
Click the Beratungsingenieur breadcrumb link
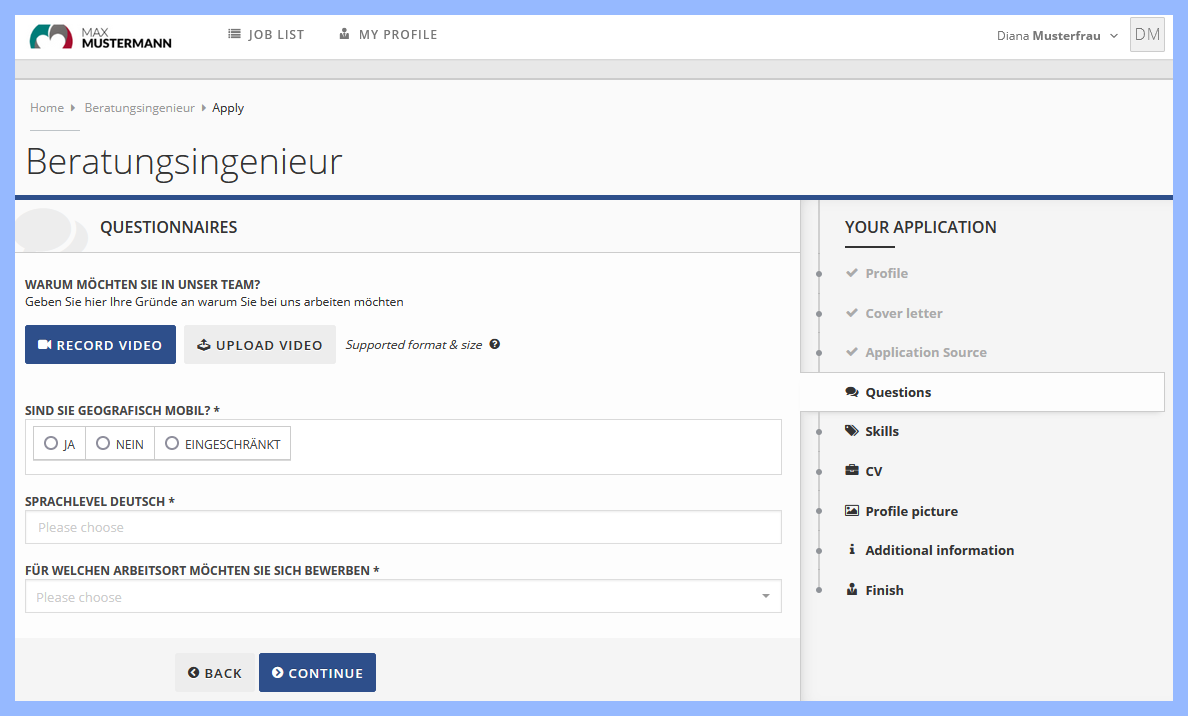click(139, 108)
